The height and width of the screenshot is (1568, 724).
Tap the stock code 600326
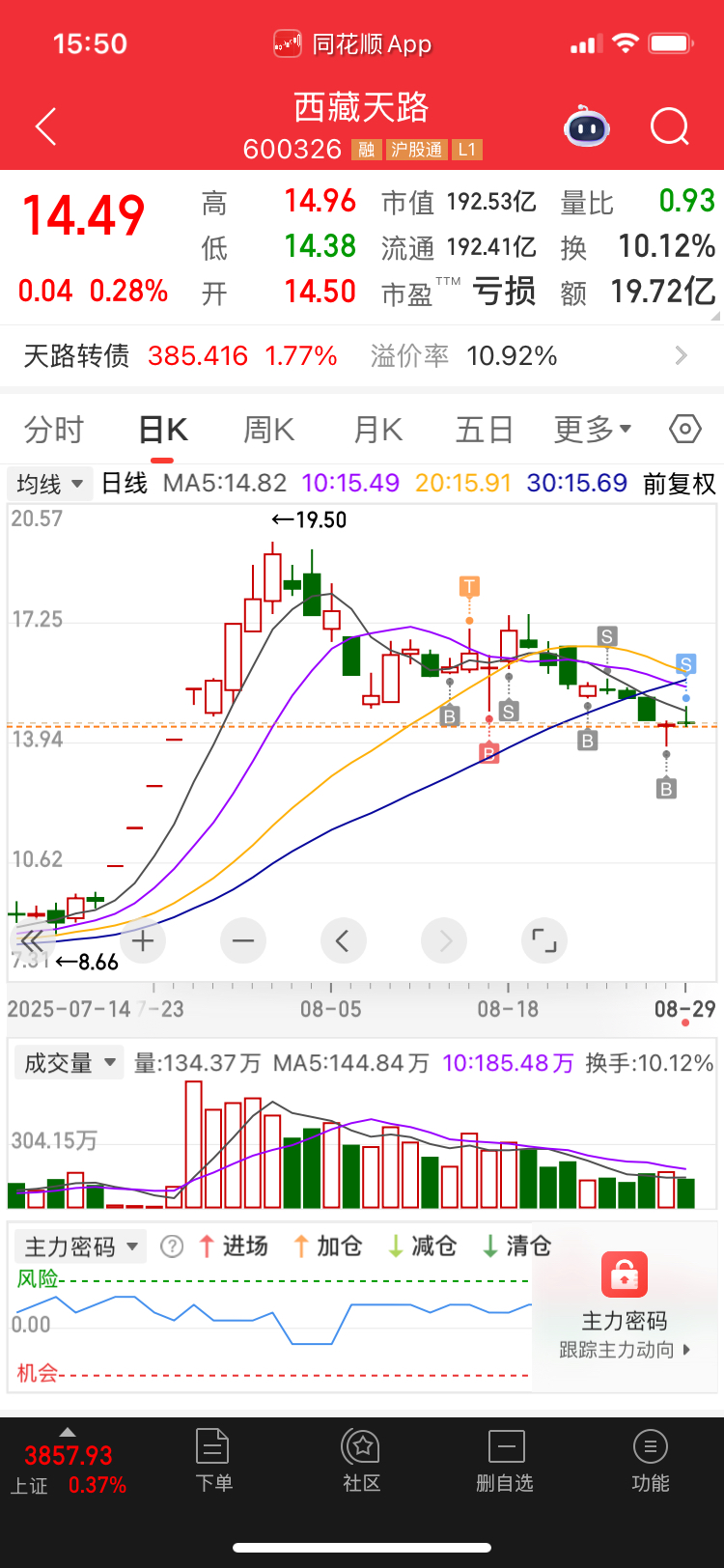tap(292, 150)
